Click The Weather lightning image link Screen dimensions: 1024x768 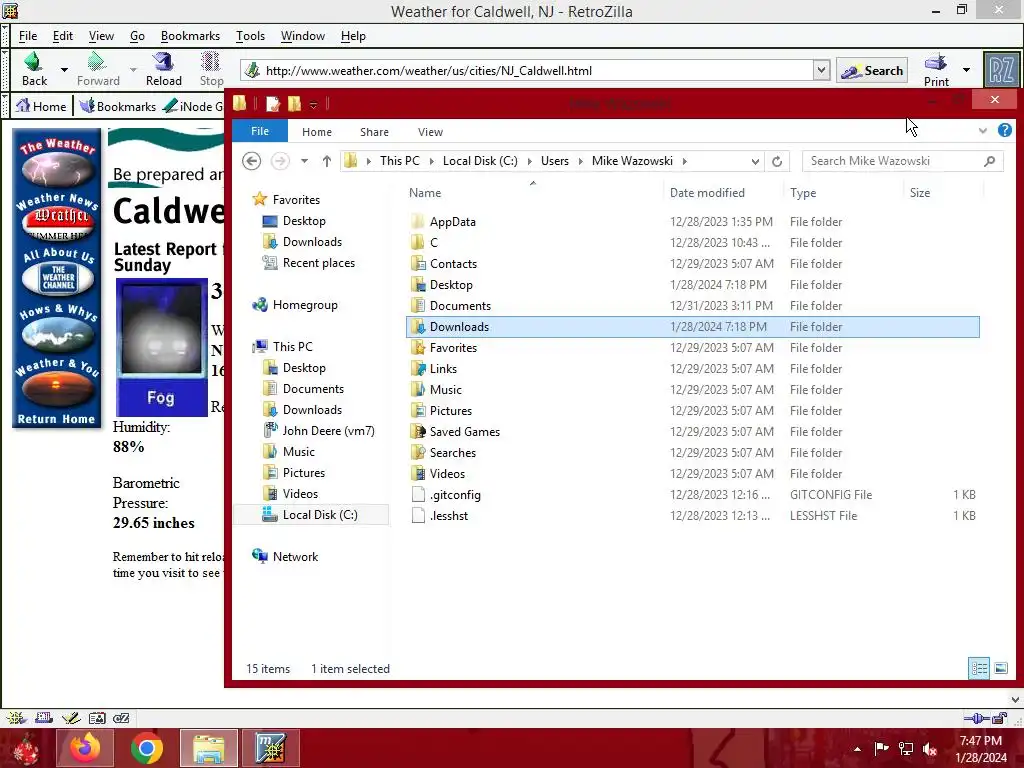[x=57, y=163]
